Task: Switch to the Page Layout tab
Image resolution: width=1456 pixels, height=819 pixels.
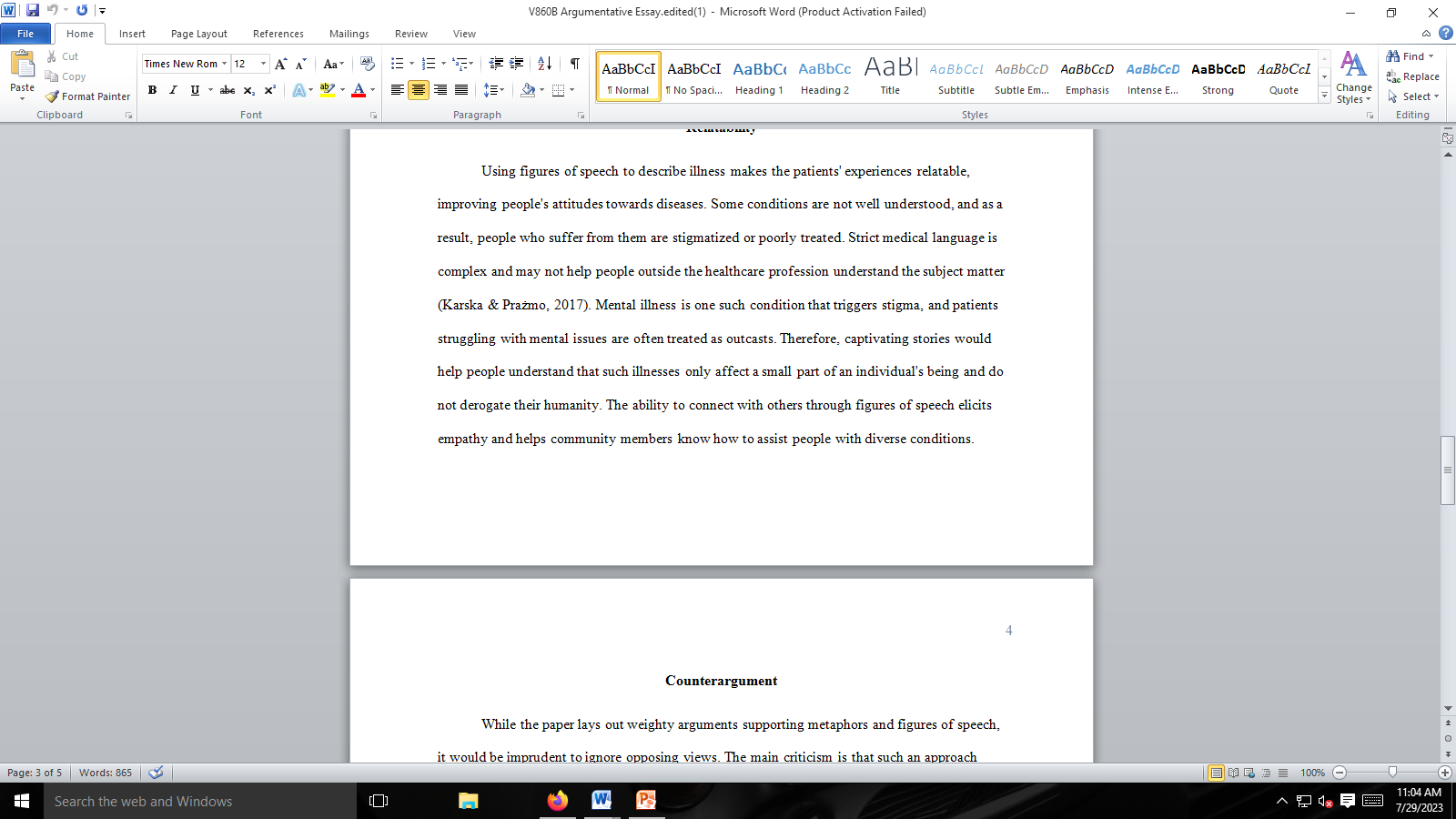Action: click(199, 34)
